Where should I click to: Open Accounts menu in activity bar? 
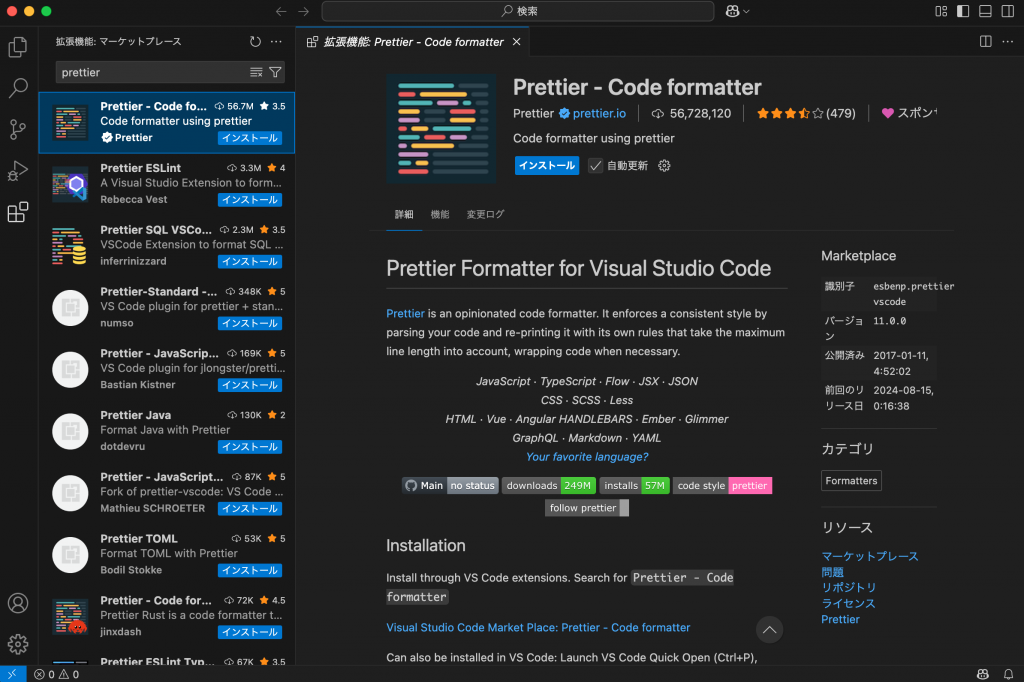18,603
